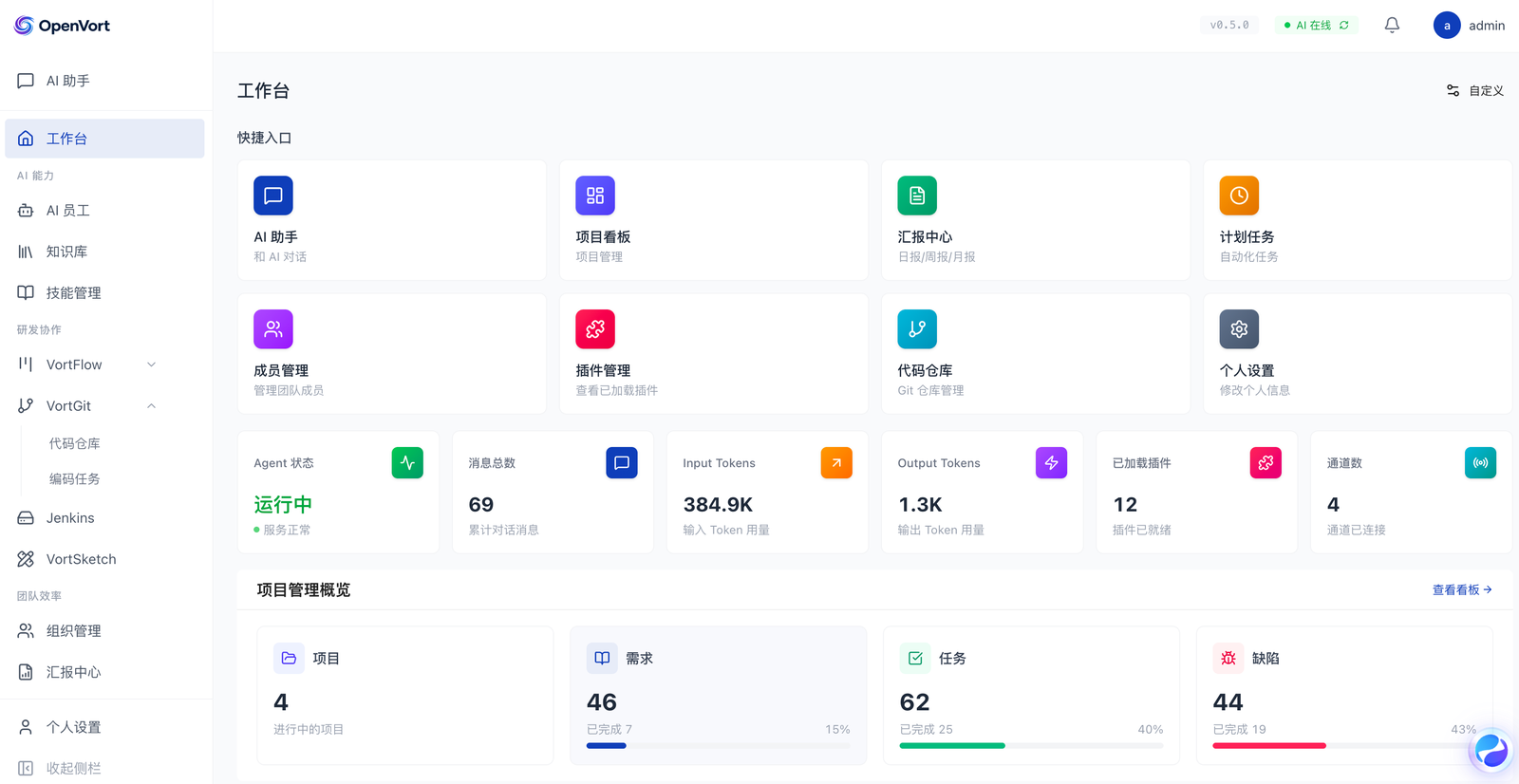This screenshot has height=784, width=1519.
Task: Click the 自定义 customize button
Action: pos(1475,91)
